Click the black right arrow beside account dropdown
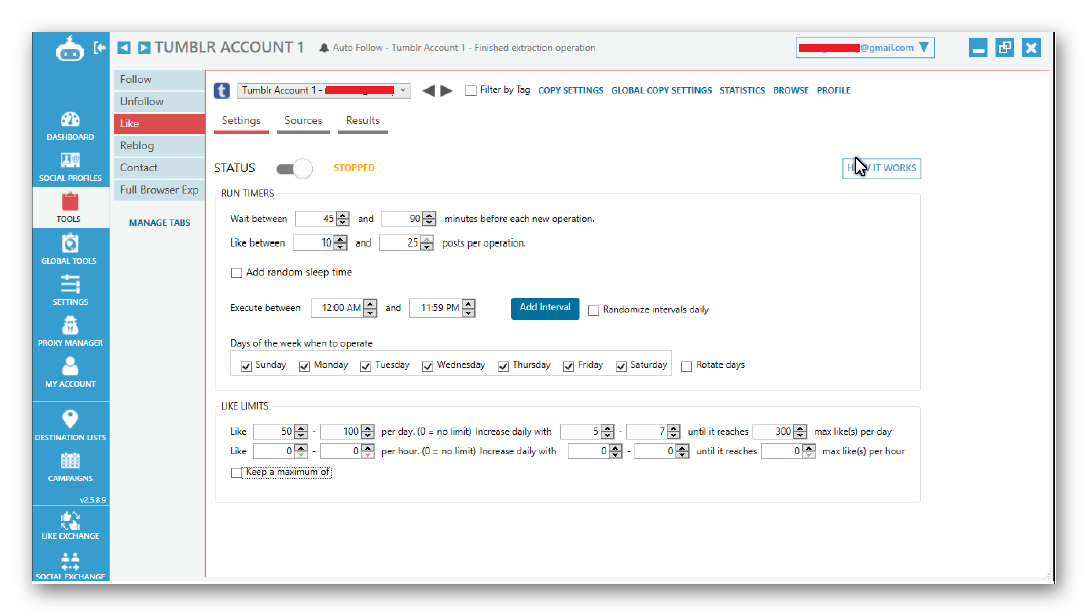 click(446, 90)
